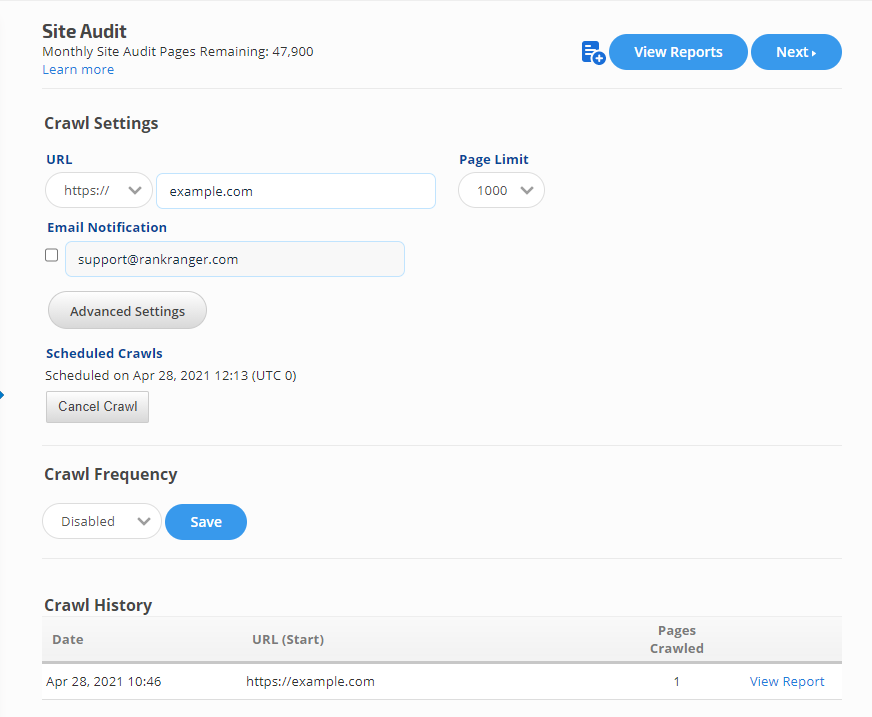Click the Date column header
The height and width of the screenshot is (717, 872).
(68, 640)
